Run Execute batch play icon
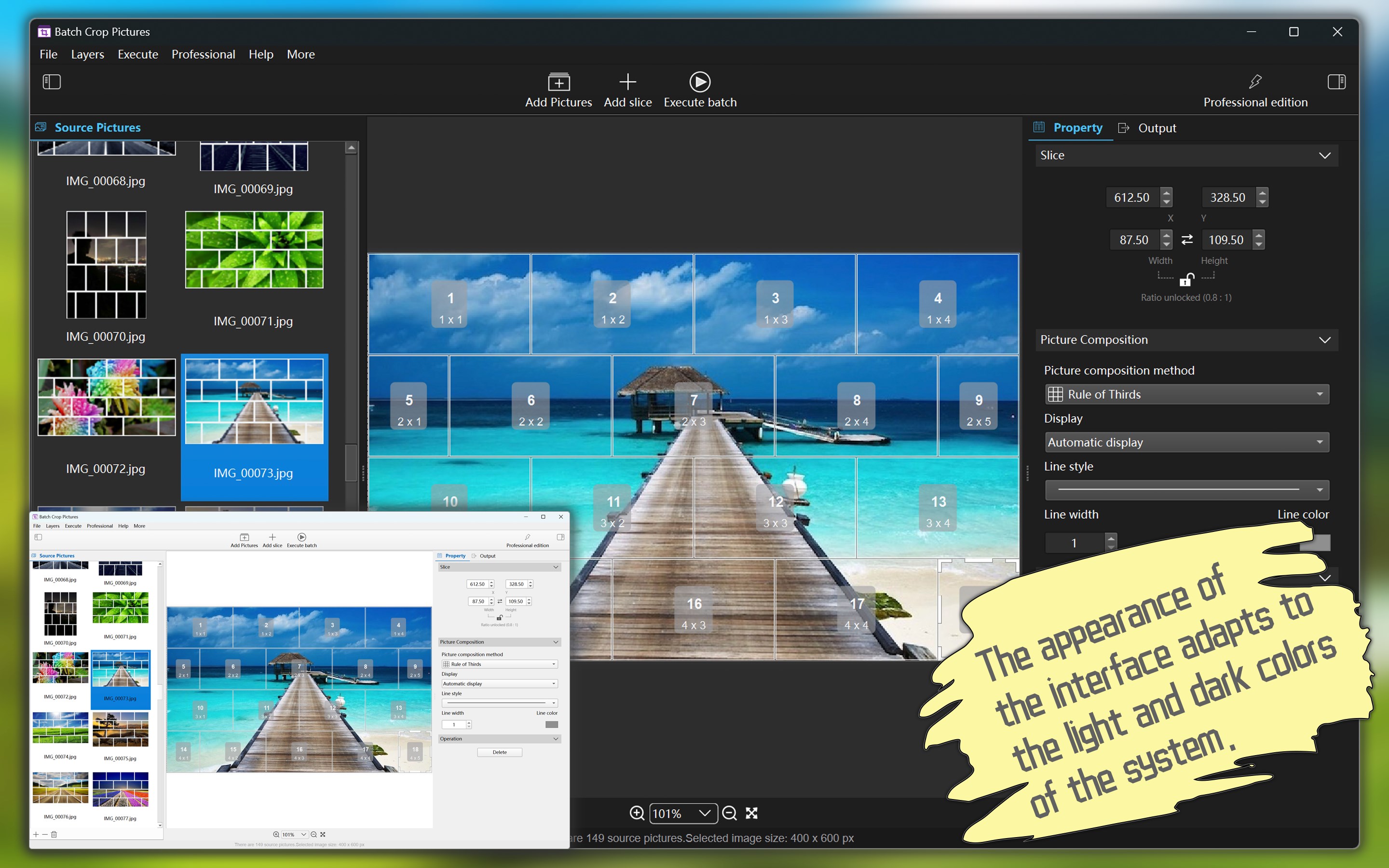 (x=699, y=82)
